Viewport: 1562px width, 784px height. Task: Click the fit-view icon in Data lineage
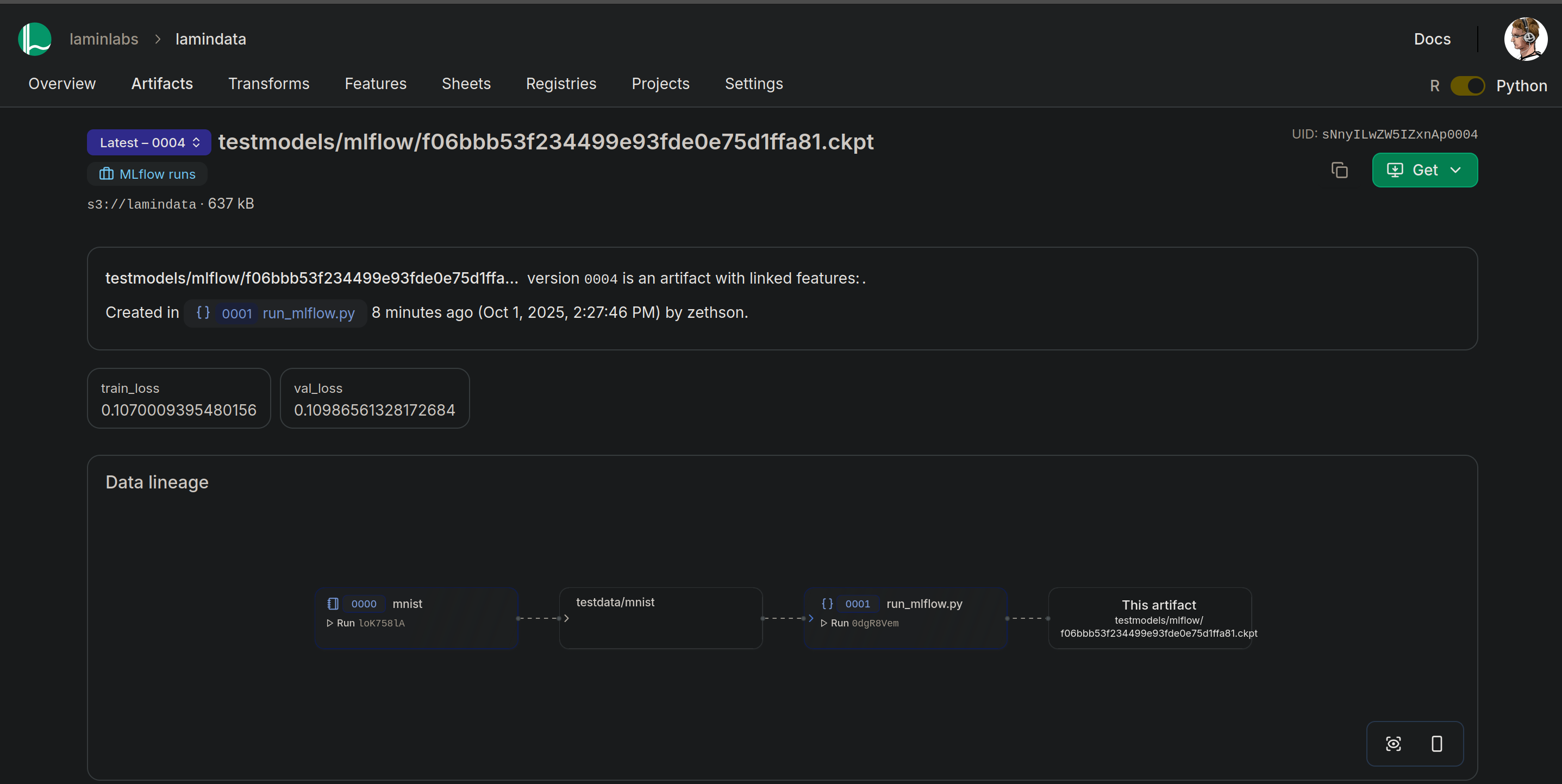tap(1393, 743)
